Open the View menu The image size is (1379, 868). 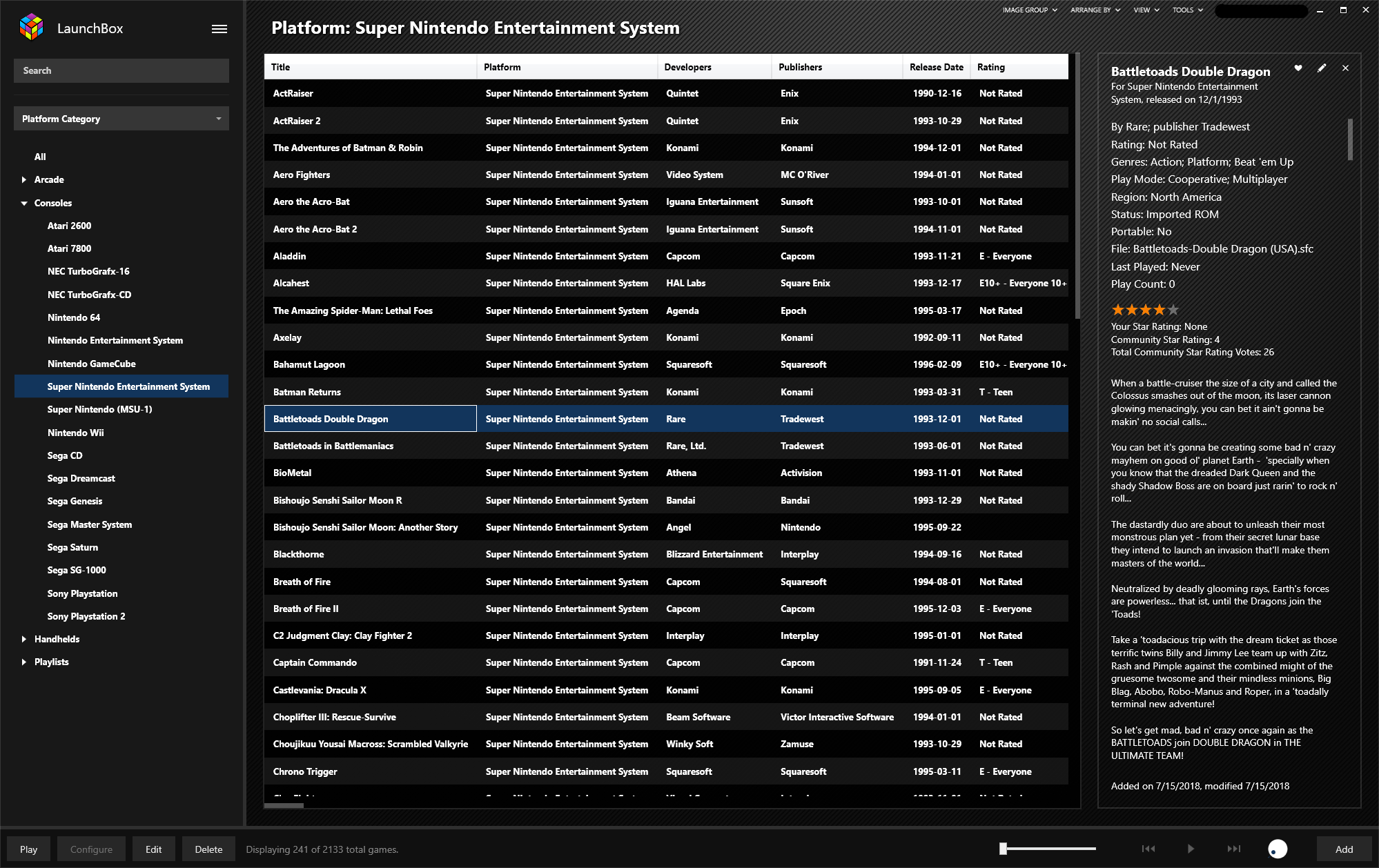[1146, 10]
